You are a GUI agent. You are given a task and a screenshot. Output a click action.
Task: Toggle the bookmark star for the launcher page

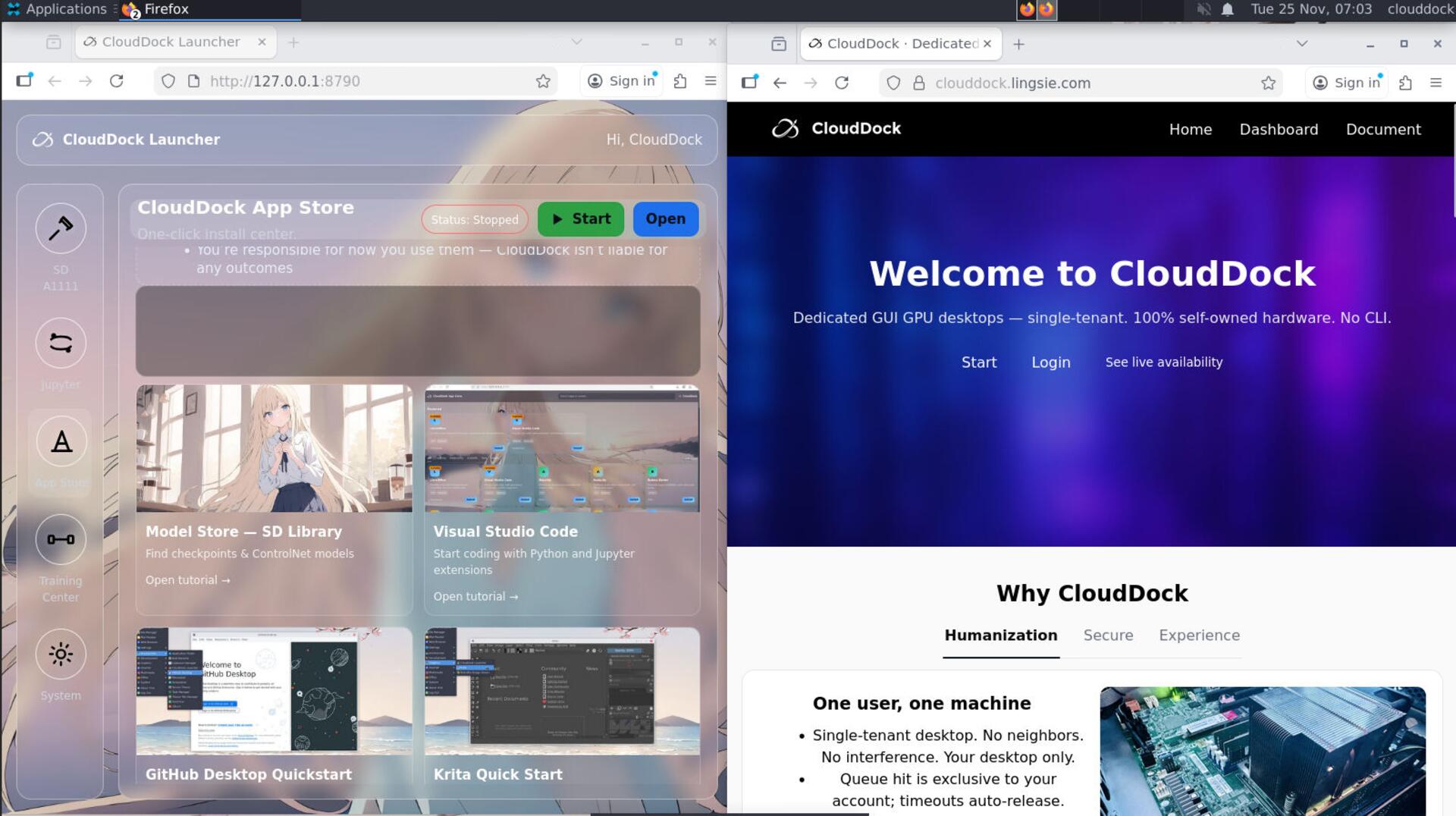543,80
